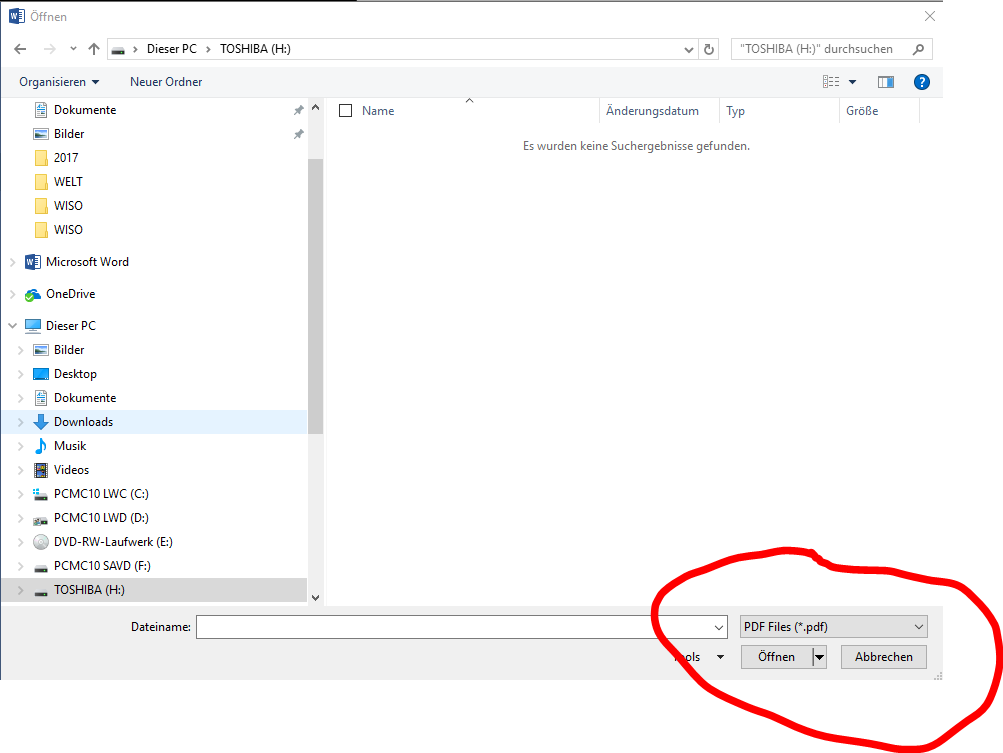The image size is (1003, 753).
Task: Open the Desktop folder
Action: (x=75, y=374)
